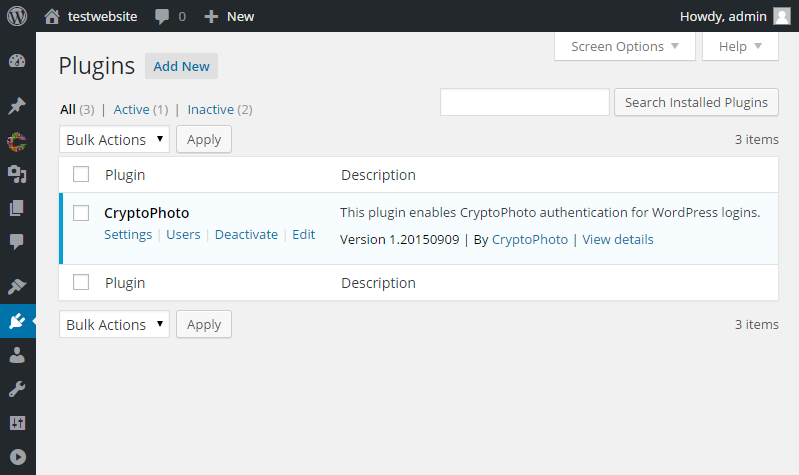Viewport: 799px width, 475px height.
Task: Click the Search Installed Plugins button
Action: pyautogui.click(x=696, y=102)
